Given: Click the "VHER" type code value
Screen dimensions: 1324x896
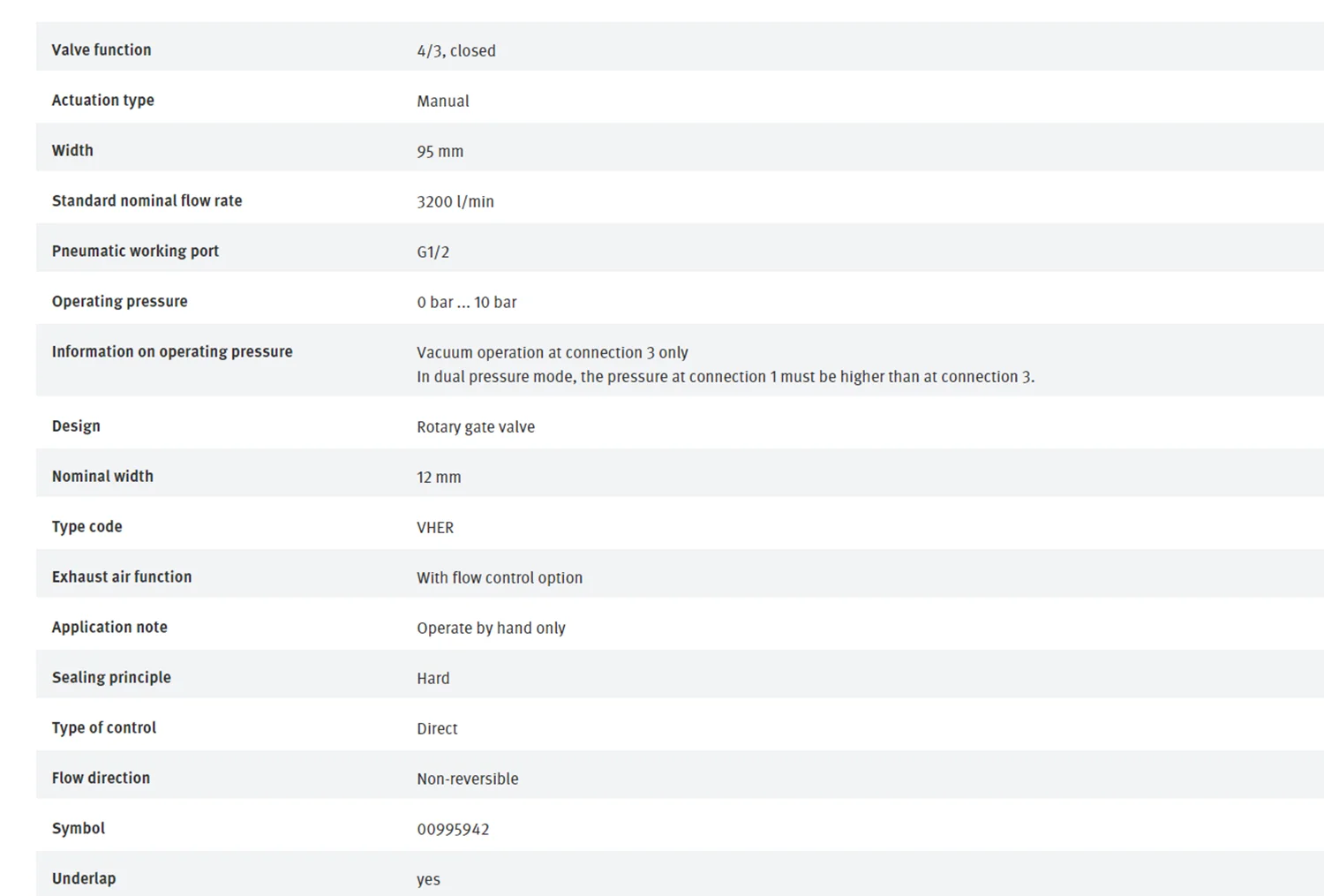Looking at the screenshot, I should [x=435, y=528].
